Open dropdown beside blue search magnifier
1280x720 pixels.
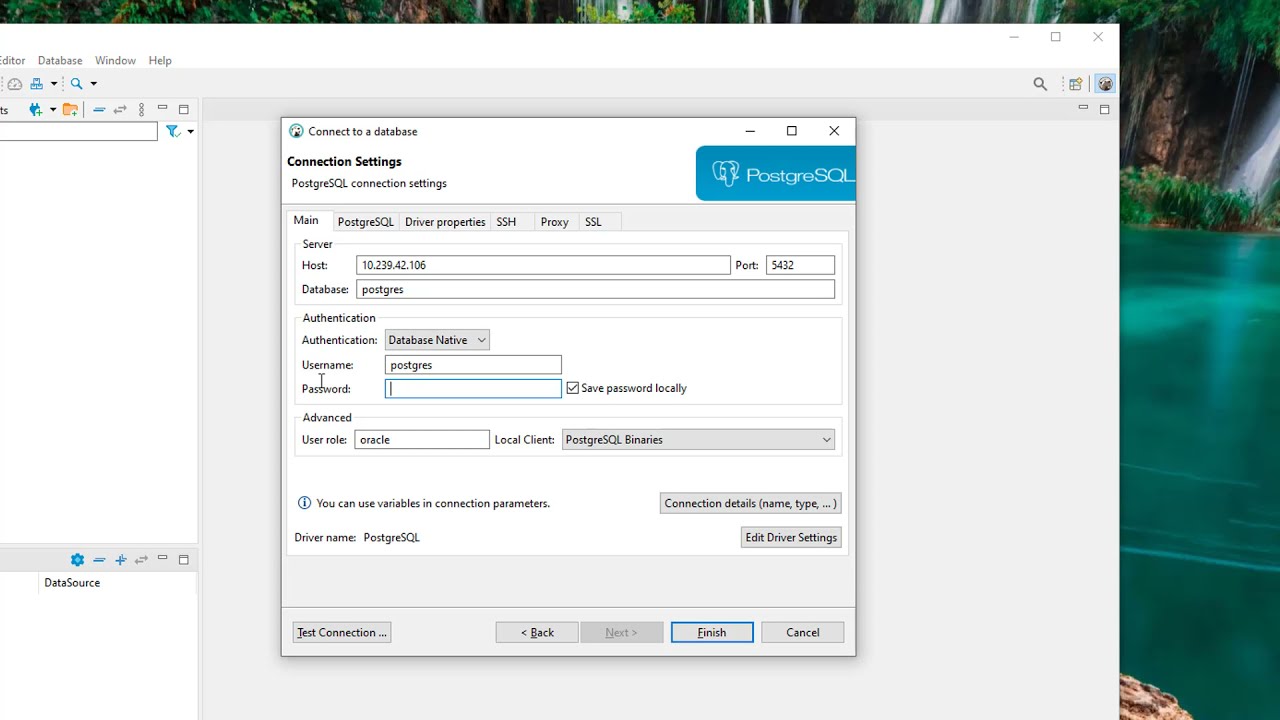coord(94,84)
